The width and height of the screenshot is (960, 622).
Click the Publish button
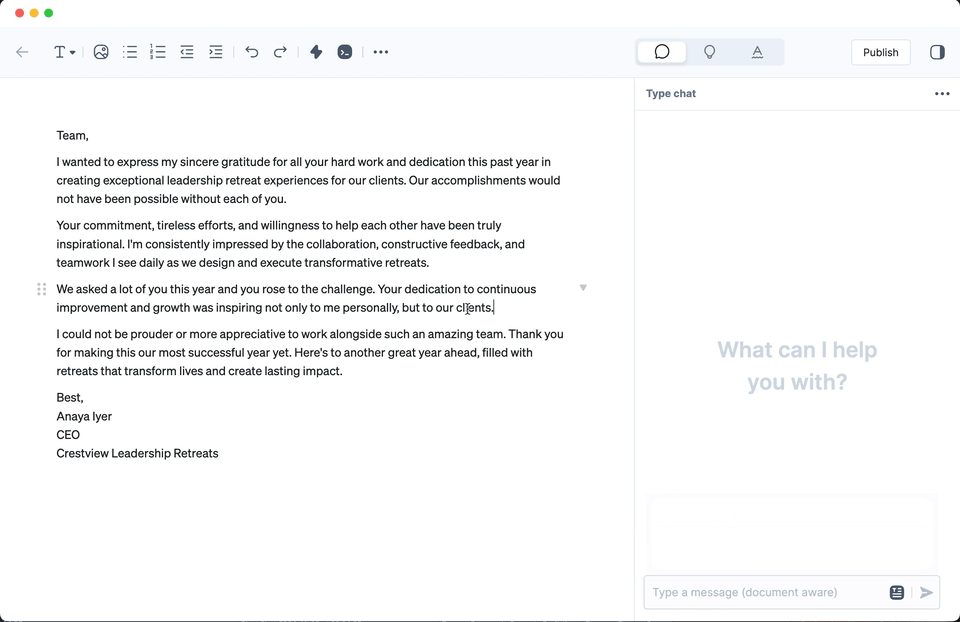[x=880, y=52]
